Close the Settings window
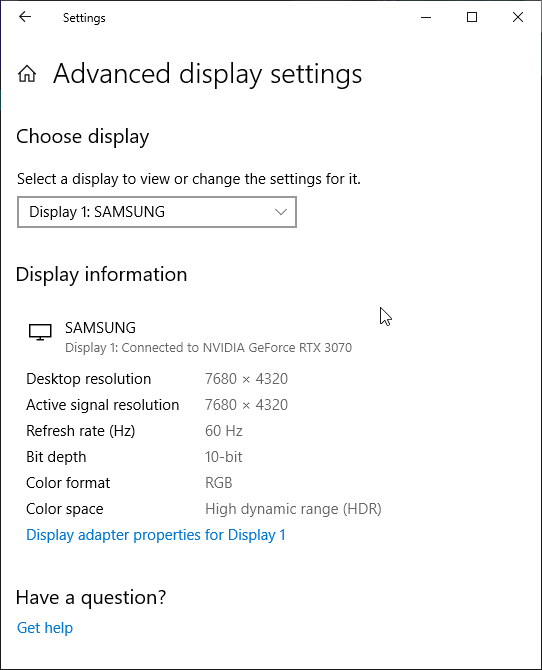The image size is (542, 670). click(518, 17)
